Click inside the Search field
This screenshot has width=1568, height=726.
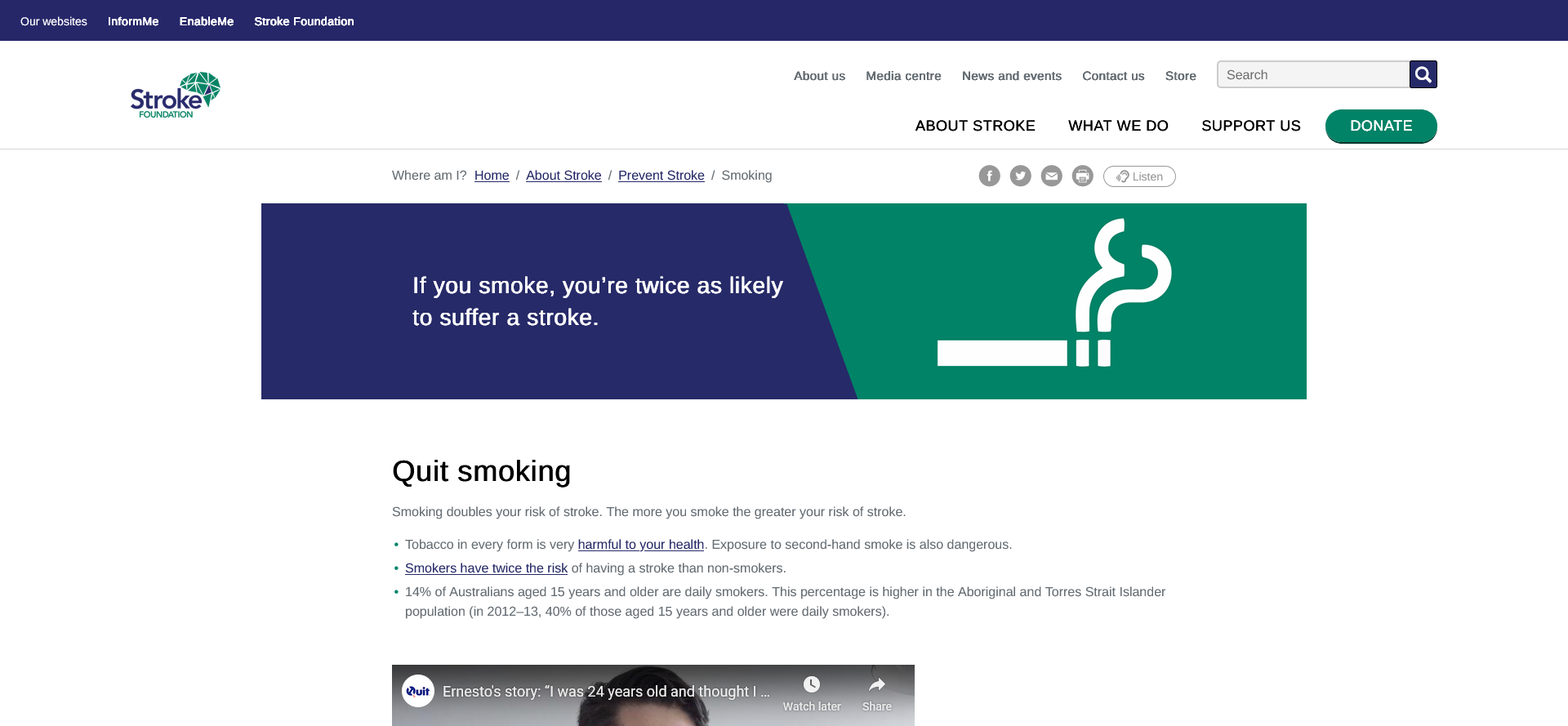tap(1312, 75)
